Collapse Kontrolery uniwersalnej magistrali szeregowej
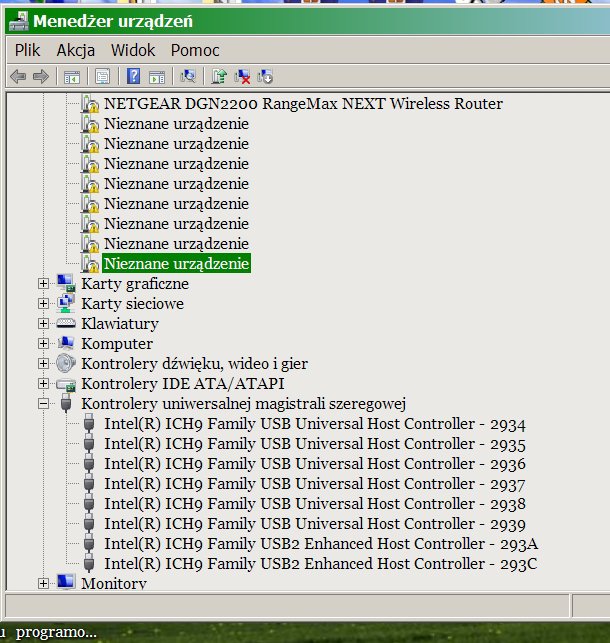The image size is (610, 643). (43, 404)
